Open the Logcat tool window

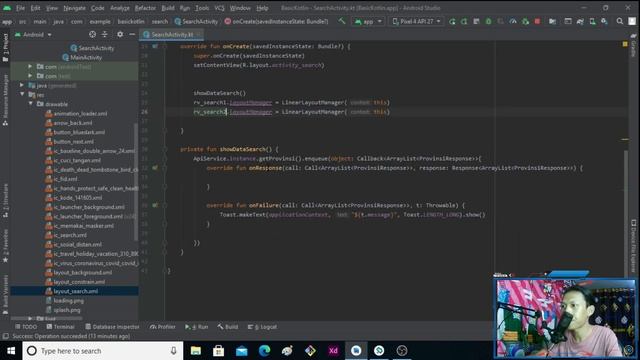click(x=262, y=327)
